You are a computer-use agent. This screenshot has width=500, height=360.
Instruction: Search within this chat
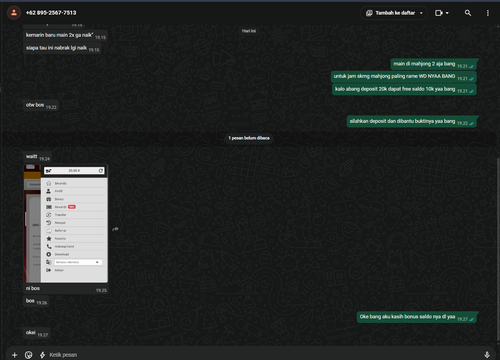[x=468, y=13]
